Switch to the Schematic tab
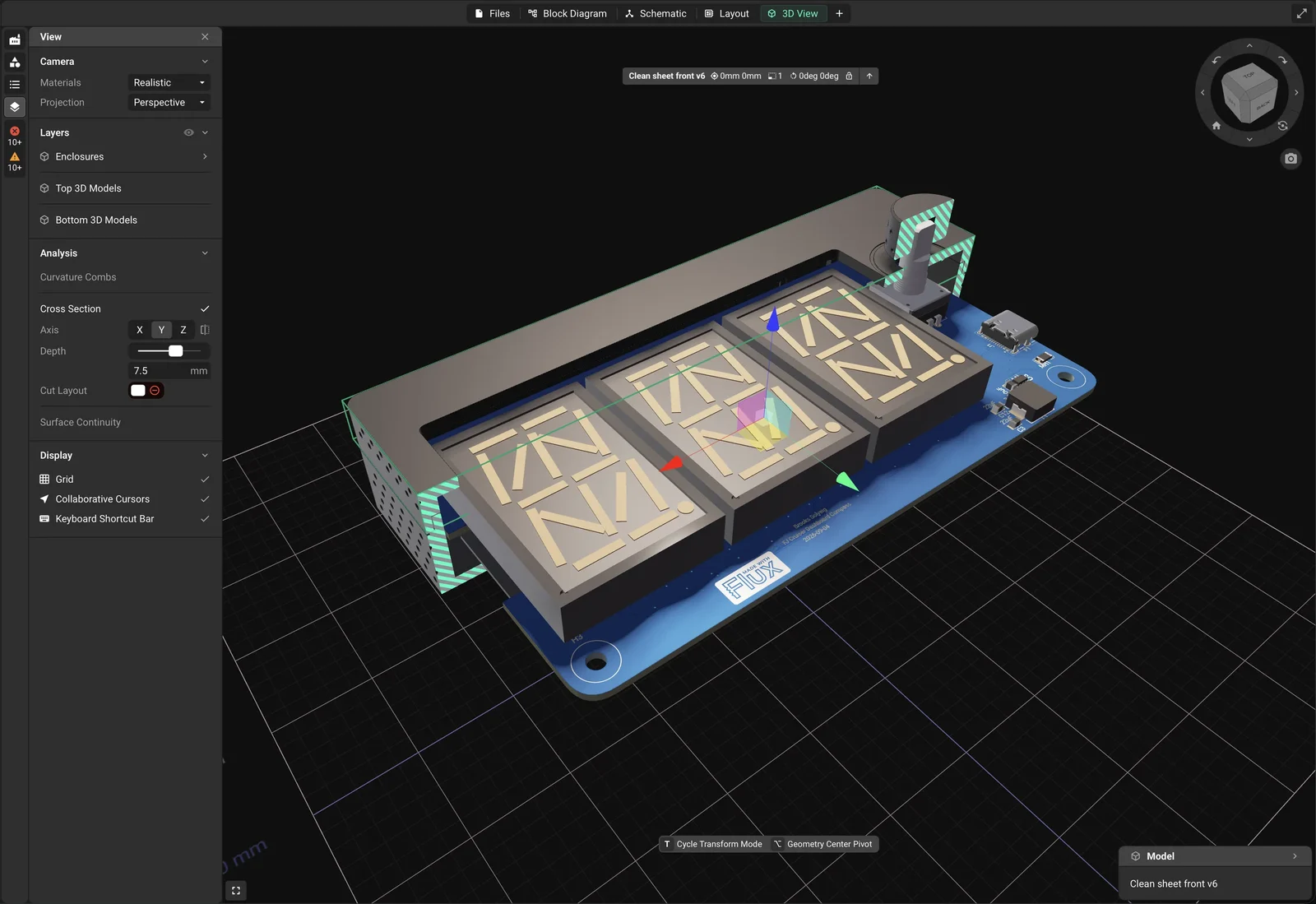 pos(656,13)
